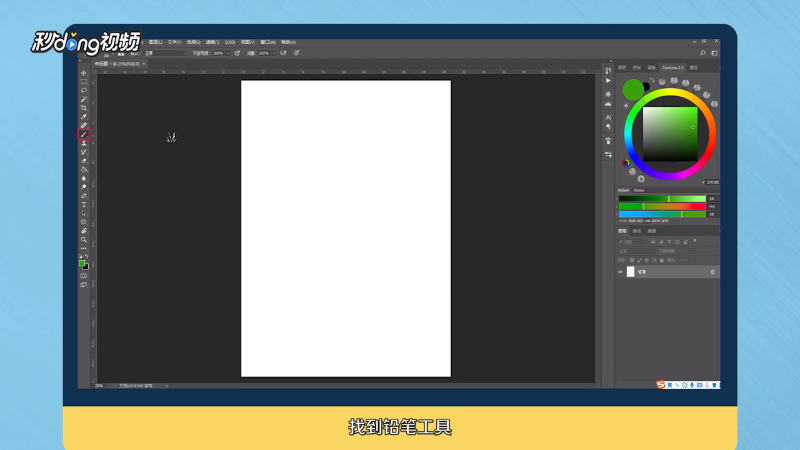Click the Sogou input method icon

tap(661, 385)
